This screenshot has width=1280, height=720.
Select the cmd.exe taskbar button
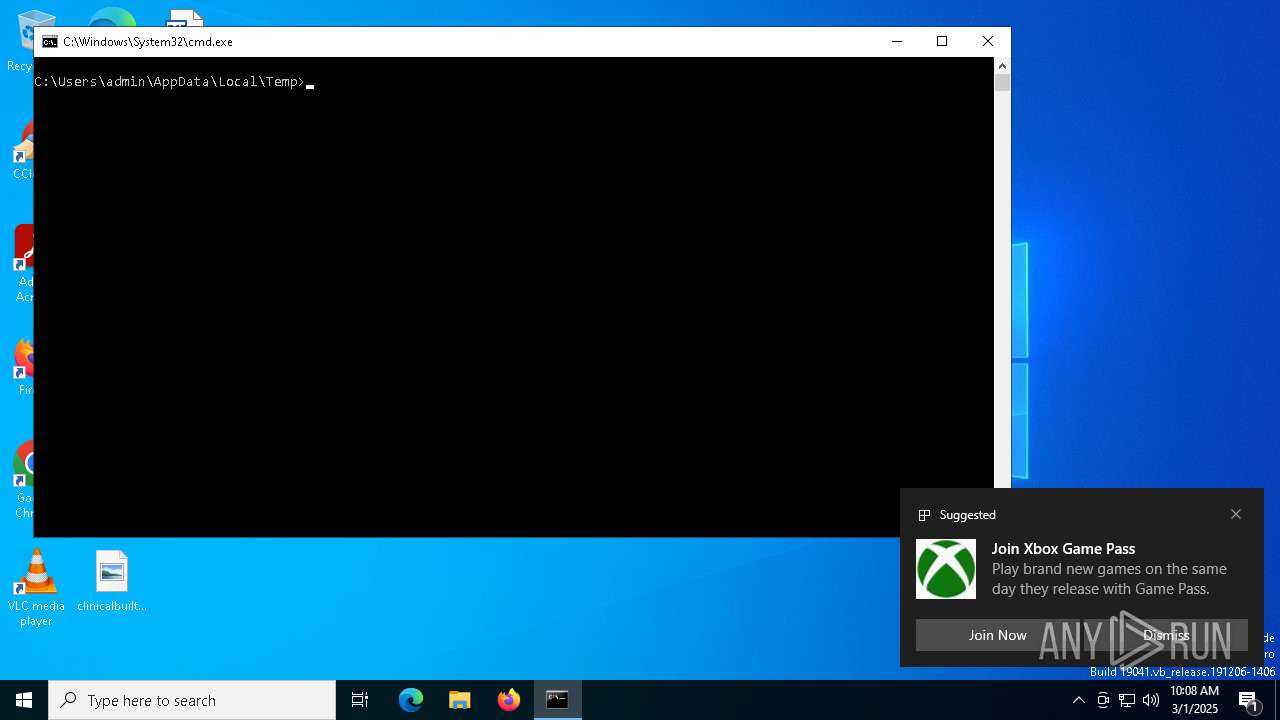[558, 700]
